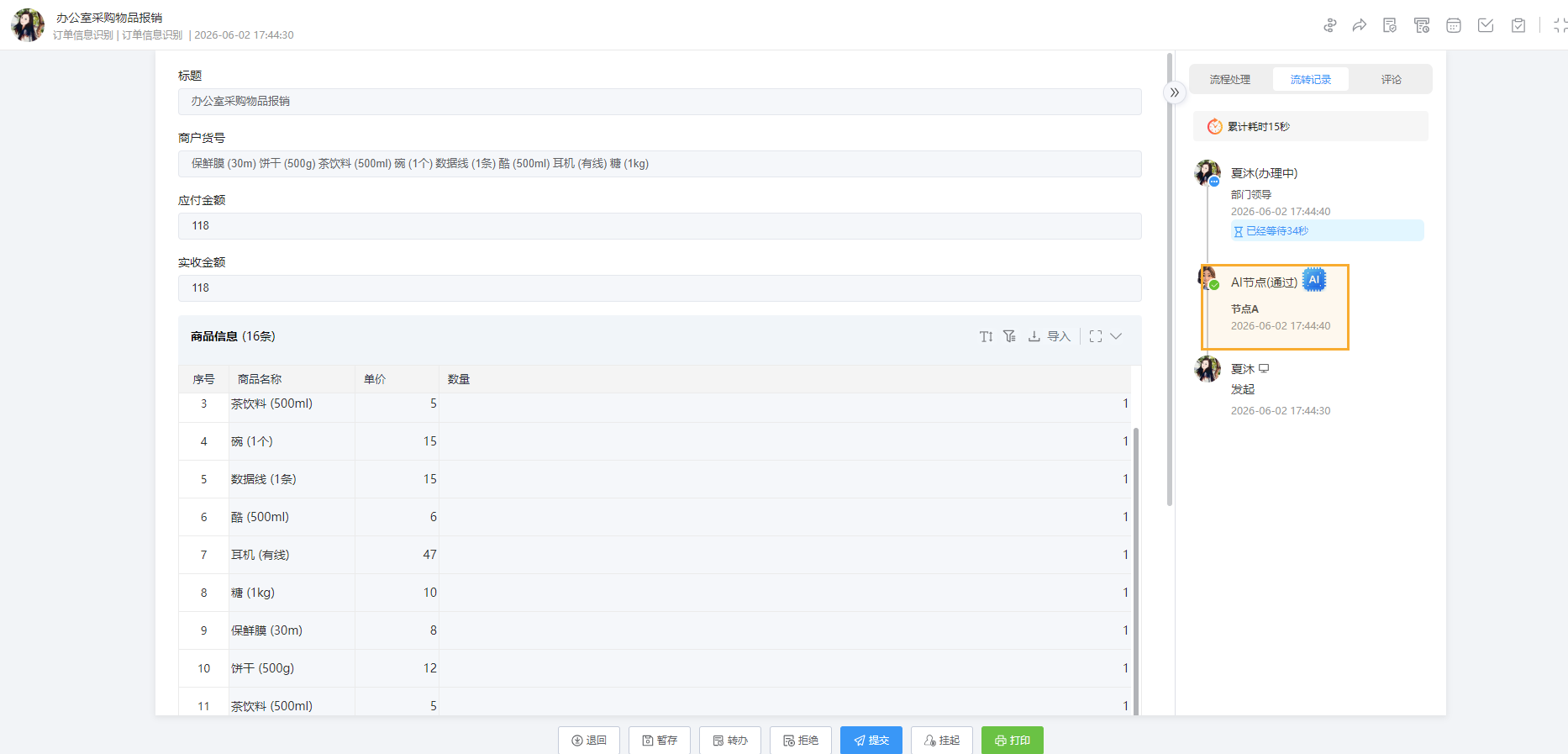Switch to the 流程处理 tab

(x=1230, y=79)
